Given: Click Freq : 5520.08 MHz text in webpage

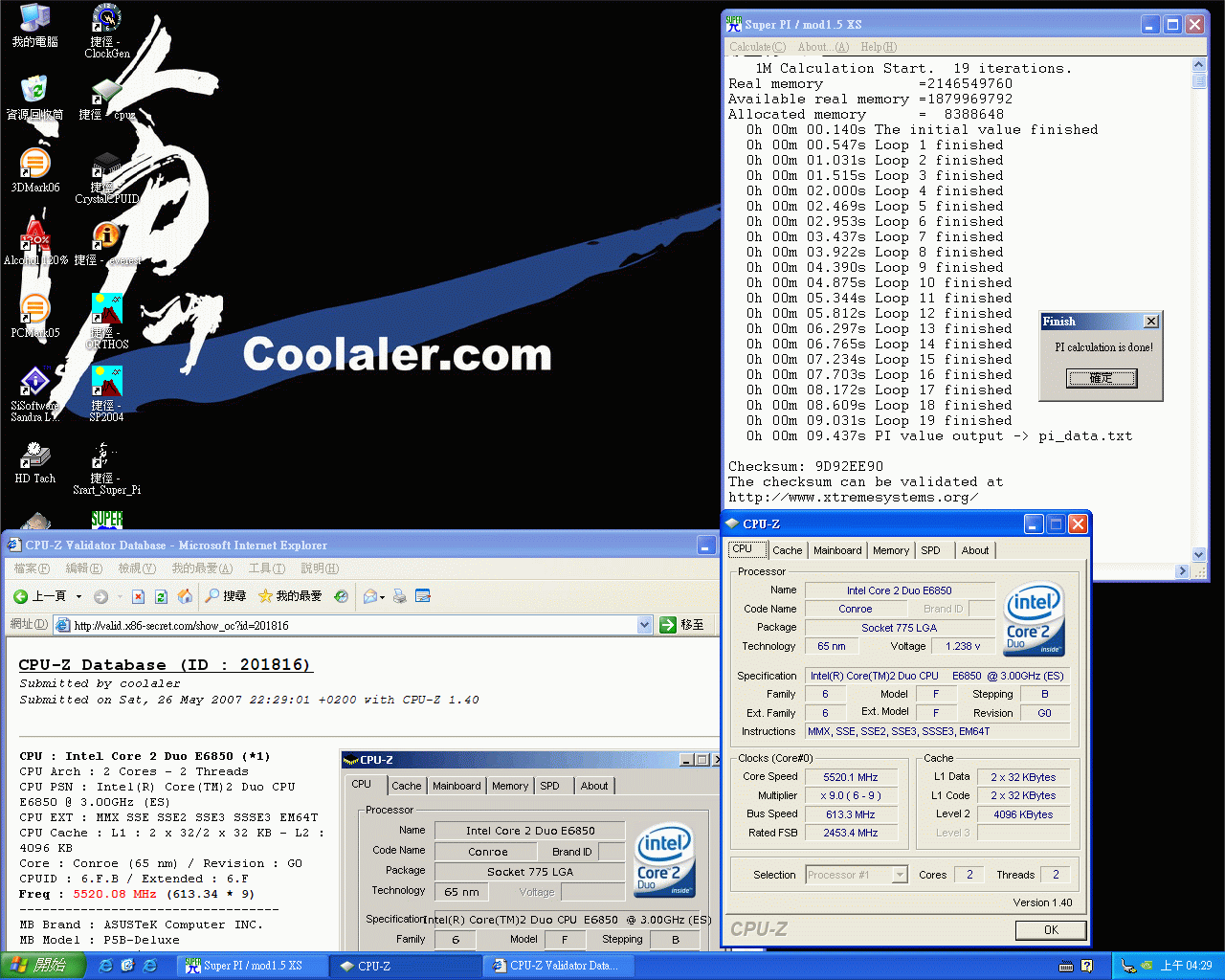Looking at the screenshot, I should pos(88,894).
